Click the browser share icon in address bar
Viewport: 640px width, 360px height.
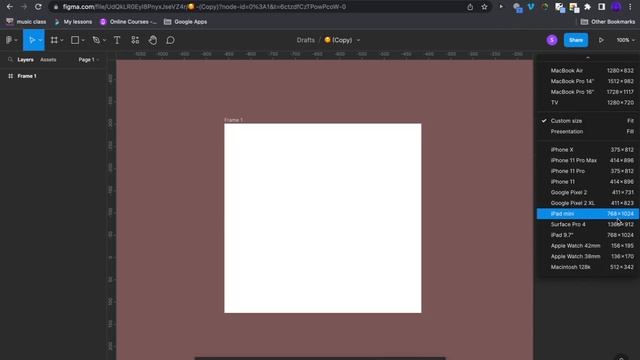(470, 7)
